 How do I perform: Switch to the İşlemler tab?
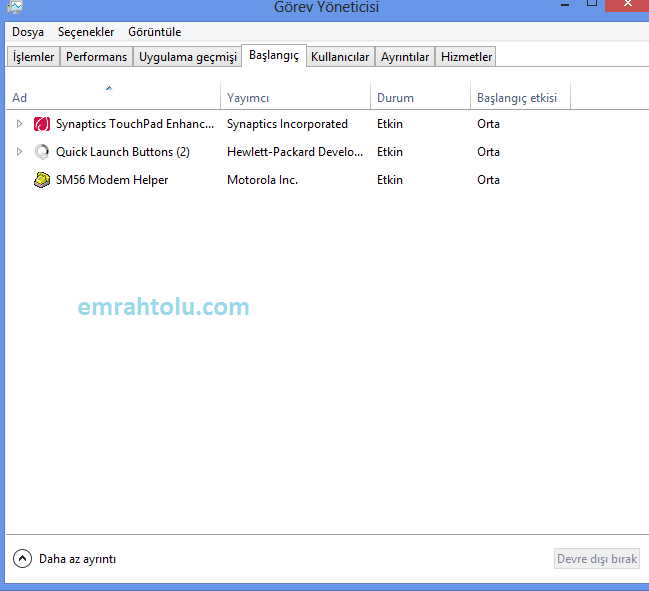pos(34,57)
